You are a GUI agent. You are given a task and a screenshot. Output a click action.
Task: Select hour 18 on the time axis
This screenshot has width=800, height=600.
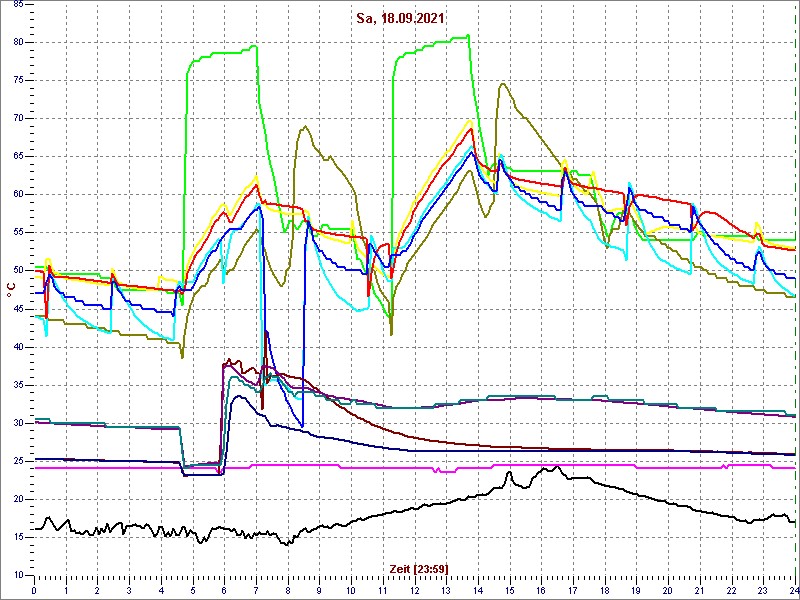click(605, 590)
